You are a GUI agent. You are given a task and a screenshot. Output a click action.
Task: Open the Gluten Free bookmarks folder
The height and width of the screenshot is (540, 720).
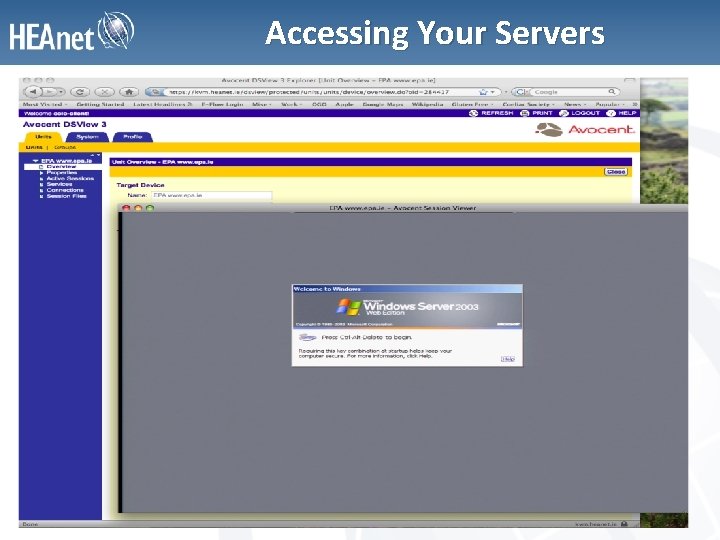[472, 105]
